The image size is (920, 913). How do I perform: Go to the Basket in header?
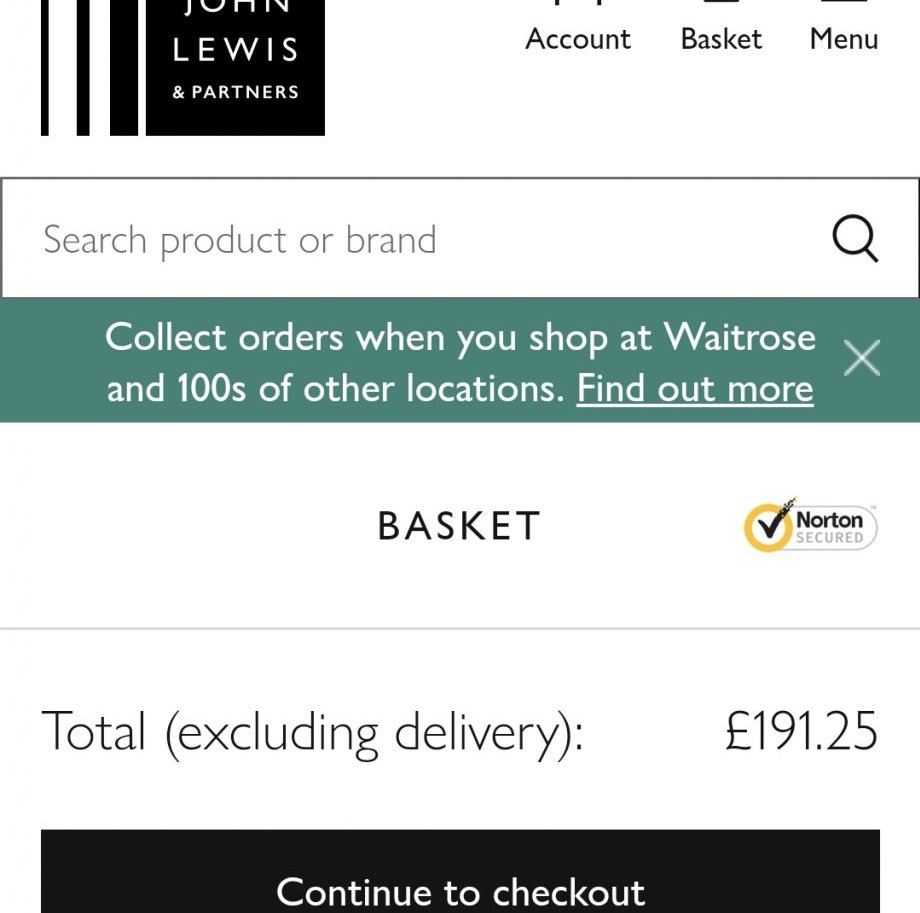721,39
